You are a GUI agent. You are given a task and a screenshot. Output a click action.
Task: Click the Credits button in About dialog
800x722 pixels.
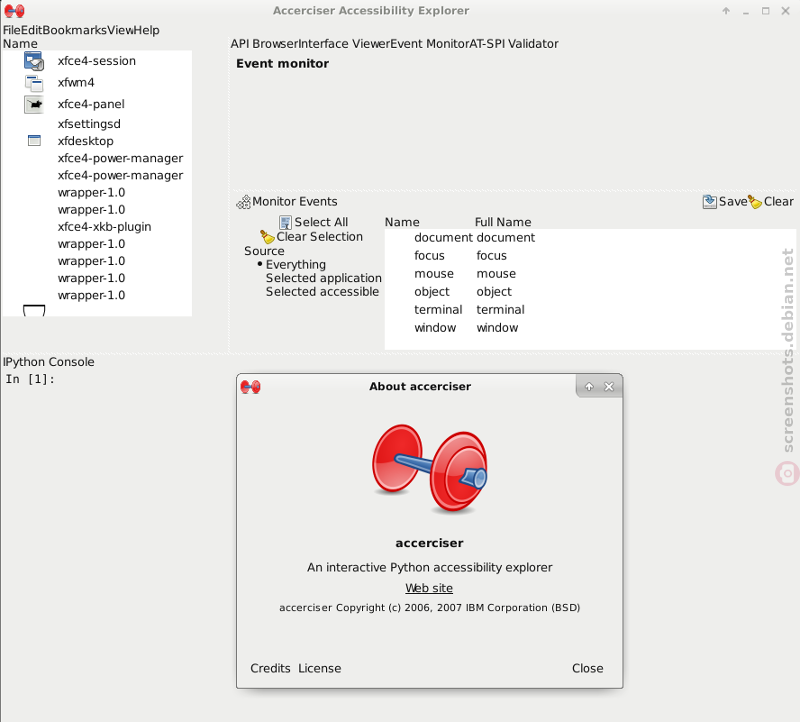[270, 668]
